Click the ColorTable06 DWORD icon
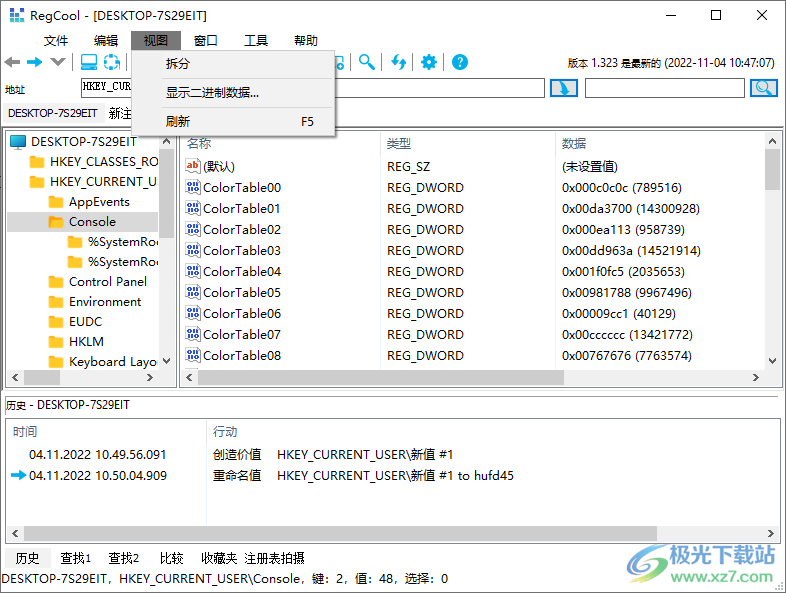786x593 pixels. click(x=192, y=314)
